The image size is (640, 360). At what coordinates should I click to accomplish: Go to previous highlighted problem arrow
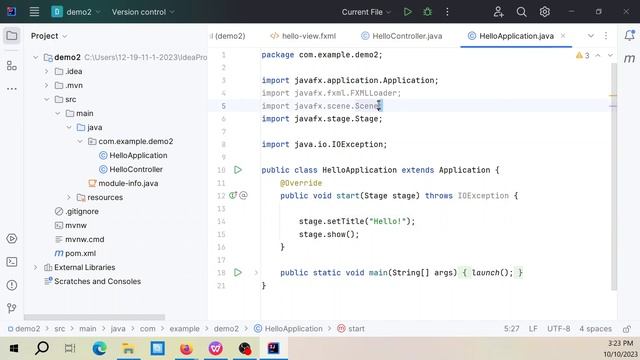point(598,56)
